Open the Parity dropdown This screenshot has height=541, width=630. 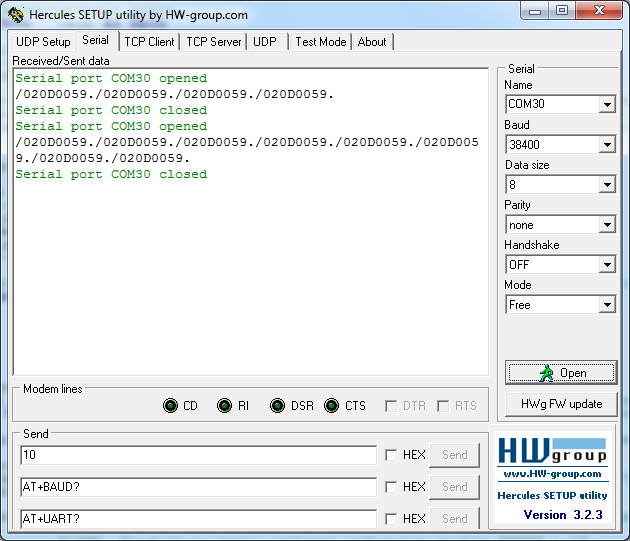point(607,224)
